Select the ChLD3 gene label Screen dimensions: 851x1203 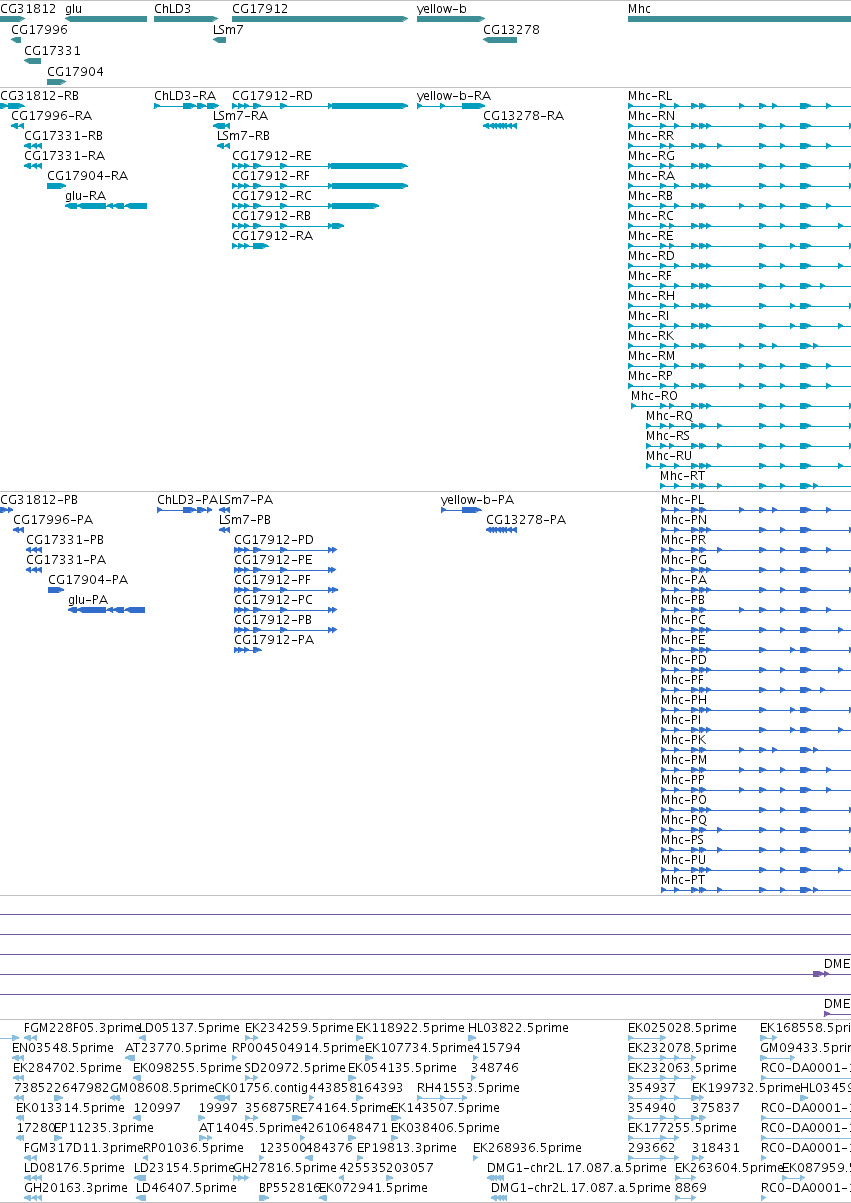pos(172,8)
